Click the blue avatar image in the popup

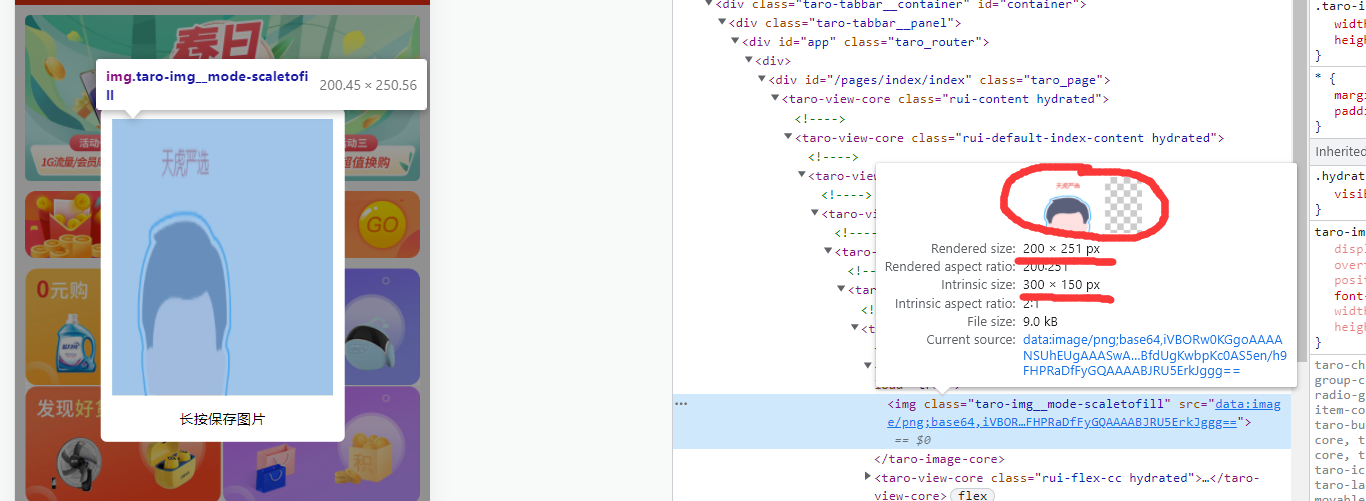point(222,257)
